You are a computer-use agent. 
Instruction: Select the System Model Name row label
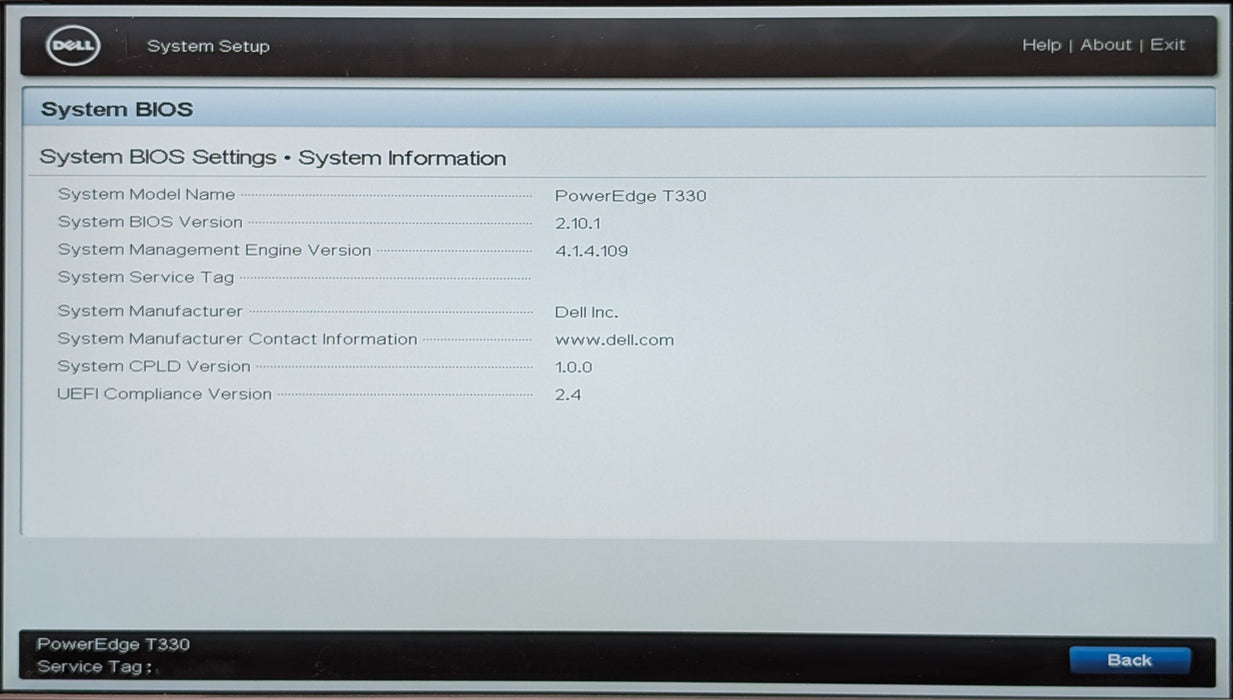pyautogui.click(x=146, y=195)
